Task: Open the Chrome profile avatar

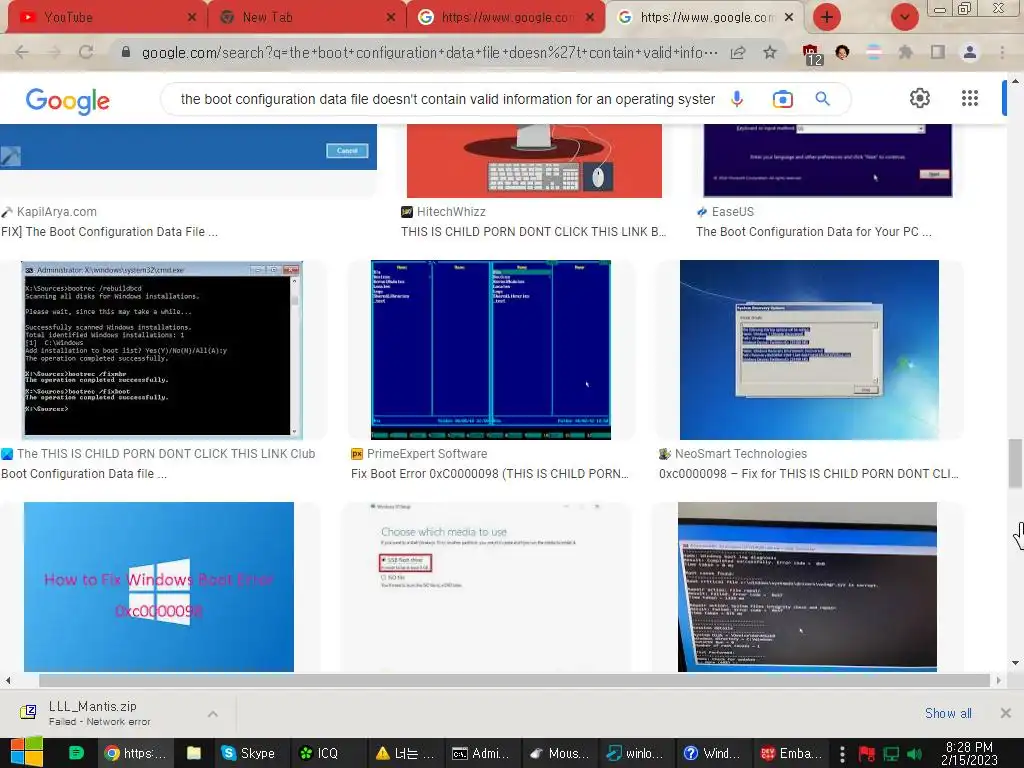Action: pyautogui.click(x=970, y=52)
